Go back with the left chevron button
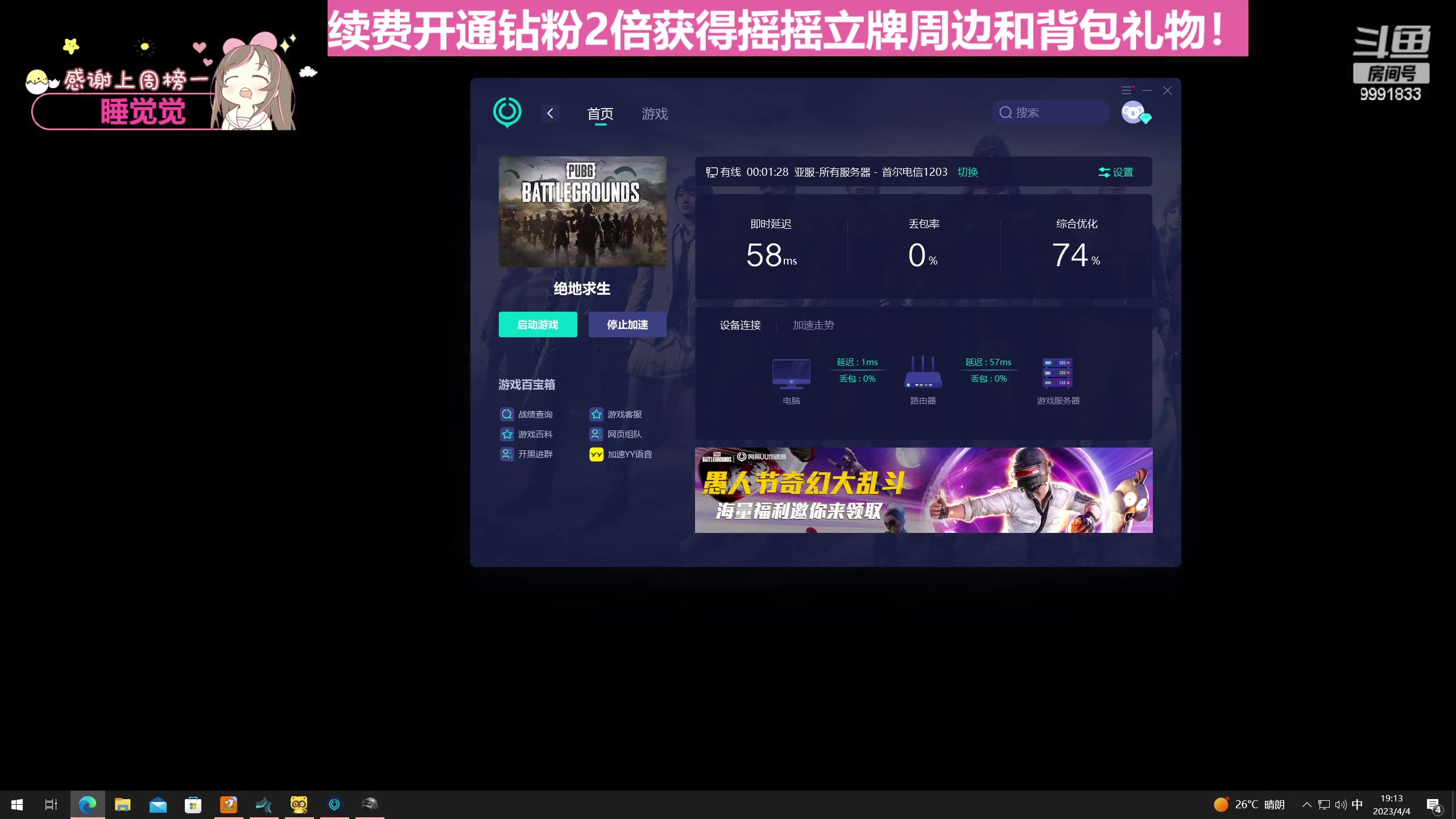Image resolution: width=1456 pixels, height=819 pixels. 550,113
